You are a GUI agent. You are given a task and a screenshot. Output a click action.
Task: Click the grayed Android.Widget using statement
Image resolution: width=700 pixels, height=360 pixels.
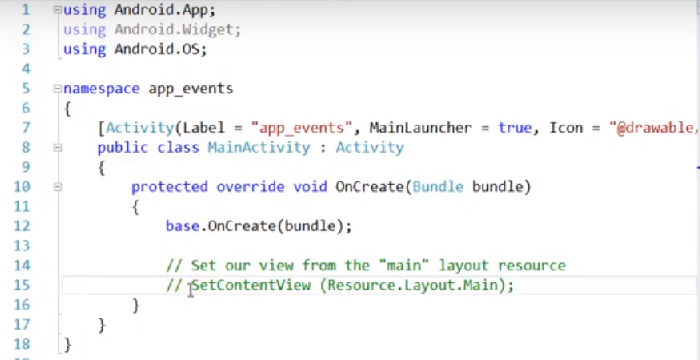[x=152, y=29]
